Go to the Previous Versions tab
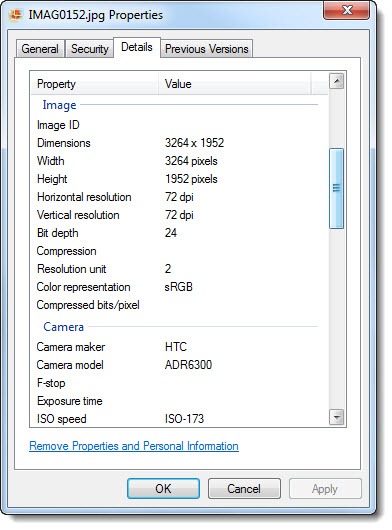Image resolution: width=392 pixels, height=530 pixels. tap(206, 49)
